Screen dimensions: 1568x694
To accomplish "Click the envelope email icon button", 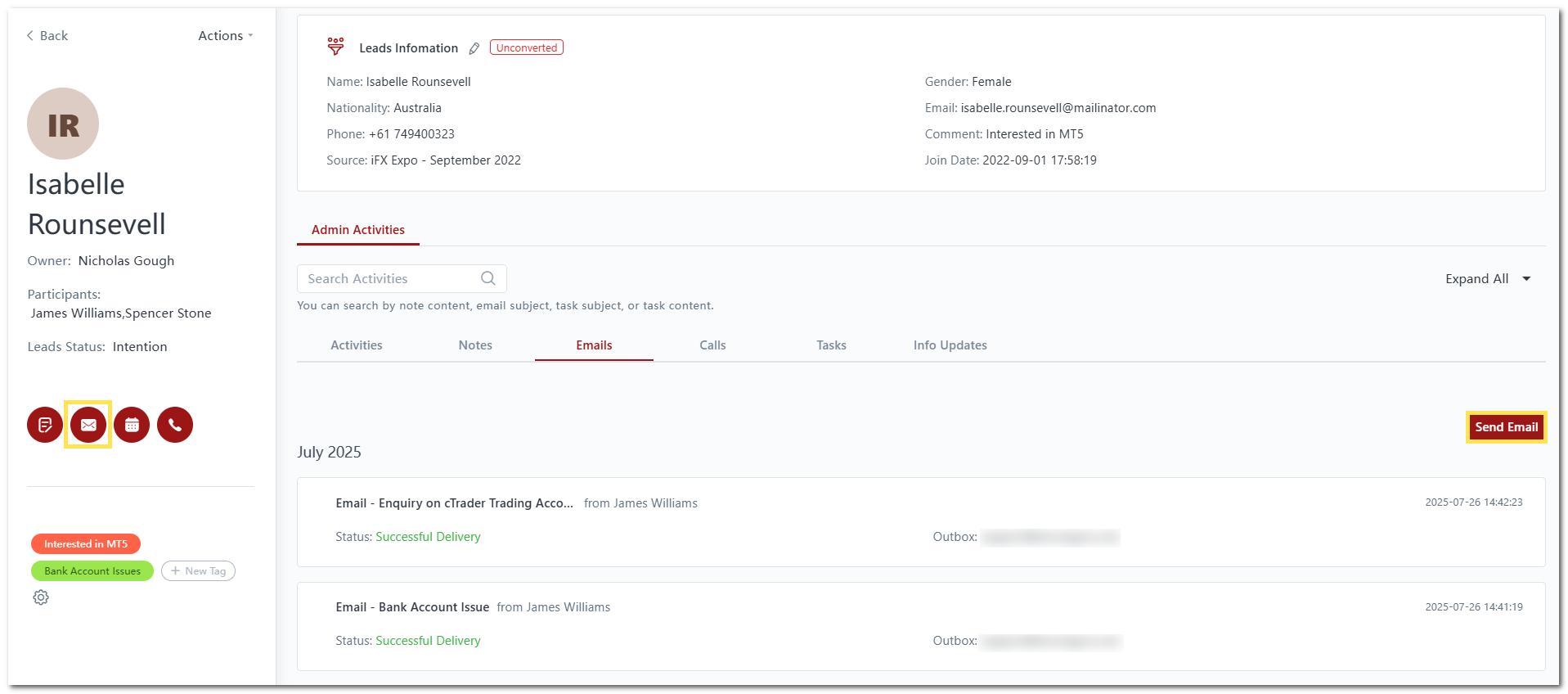I will (x=88, y=425).
